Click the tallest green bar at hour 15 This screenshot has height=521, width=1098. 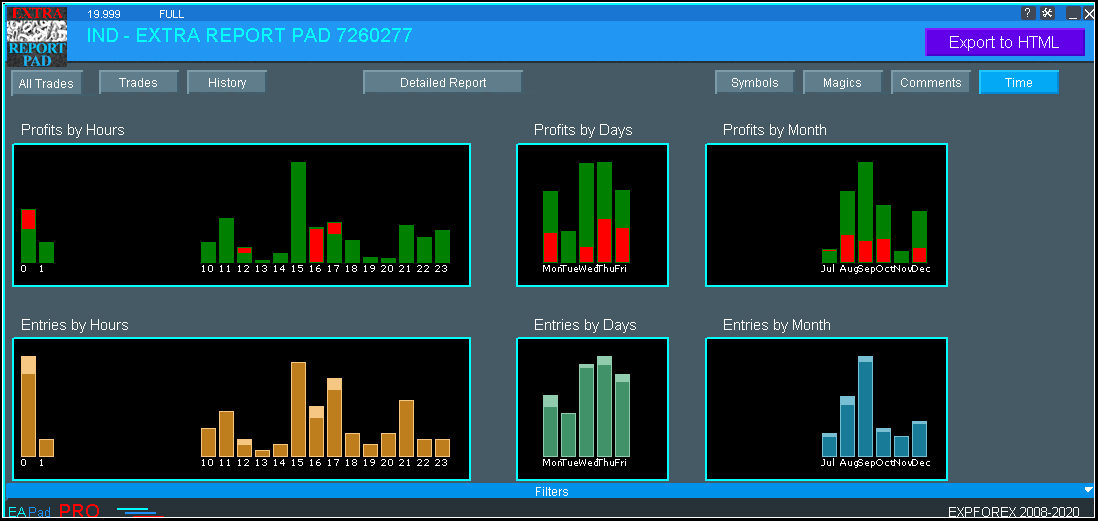click(298, 211)
